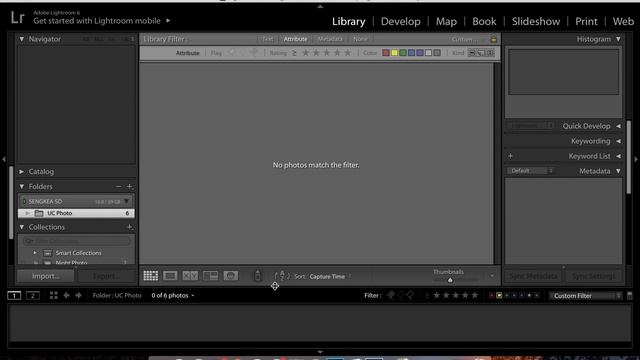Expand the Quick Develop panel
The image size is (640, 360).
[618, 126]
